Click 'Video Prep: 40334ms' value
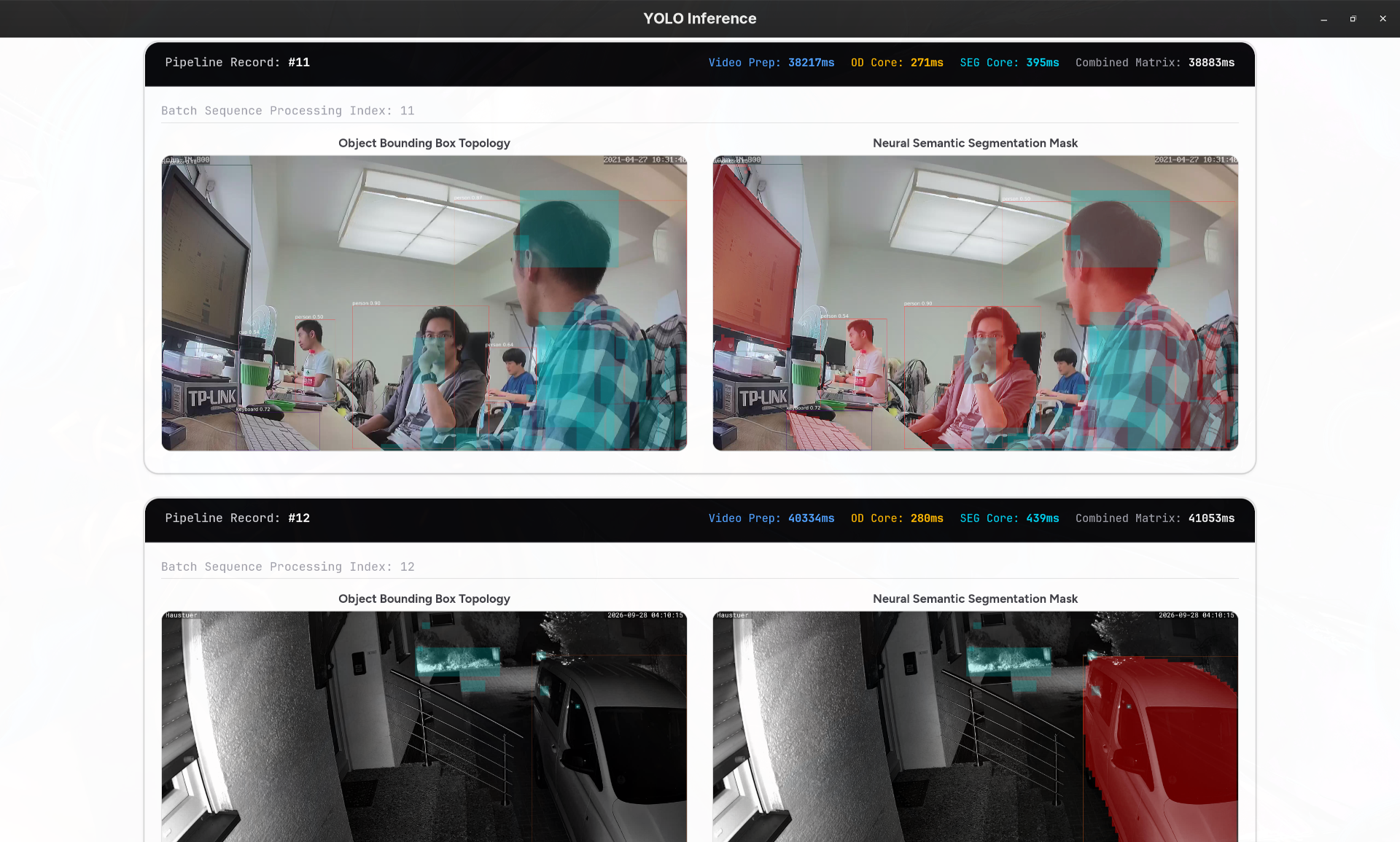The height and width of the screenshot is (842, 1400). click(x=771, y=518)
